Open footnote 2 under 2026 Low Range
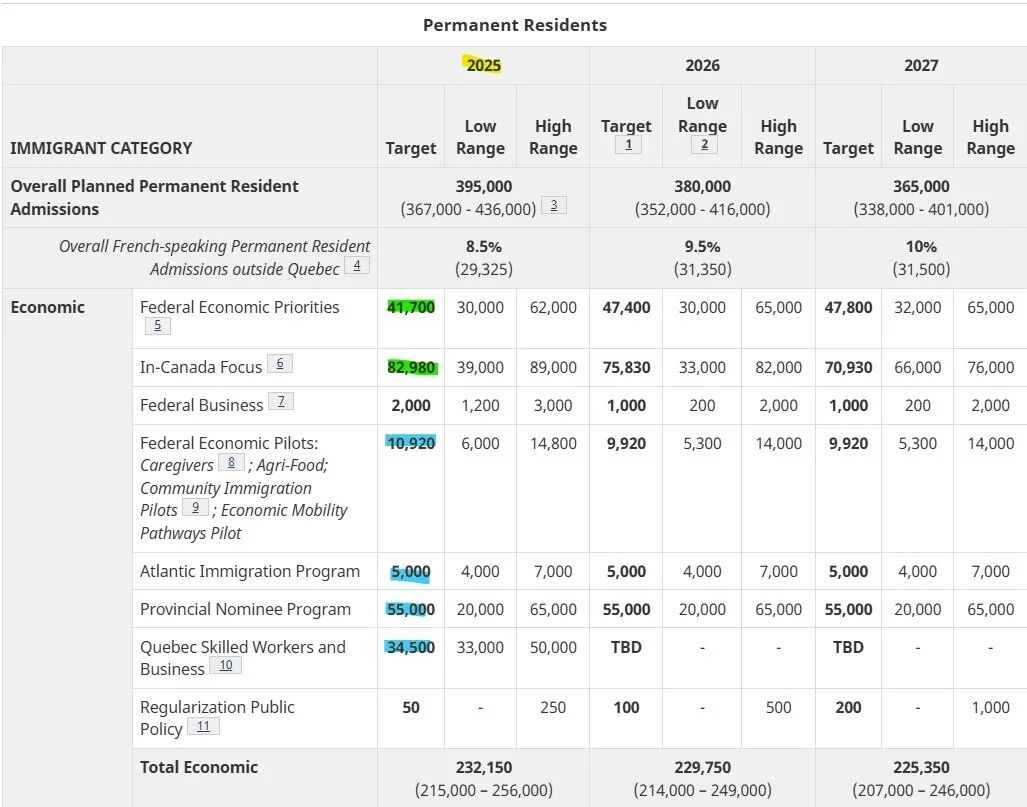The width and height of the screenshot is (1027, 807). [703, 144]
